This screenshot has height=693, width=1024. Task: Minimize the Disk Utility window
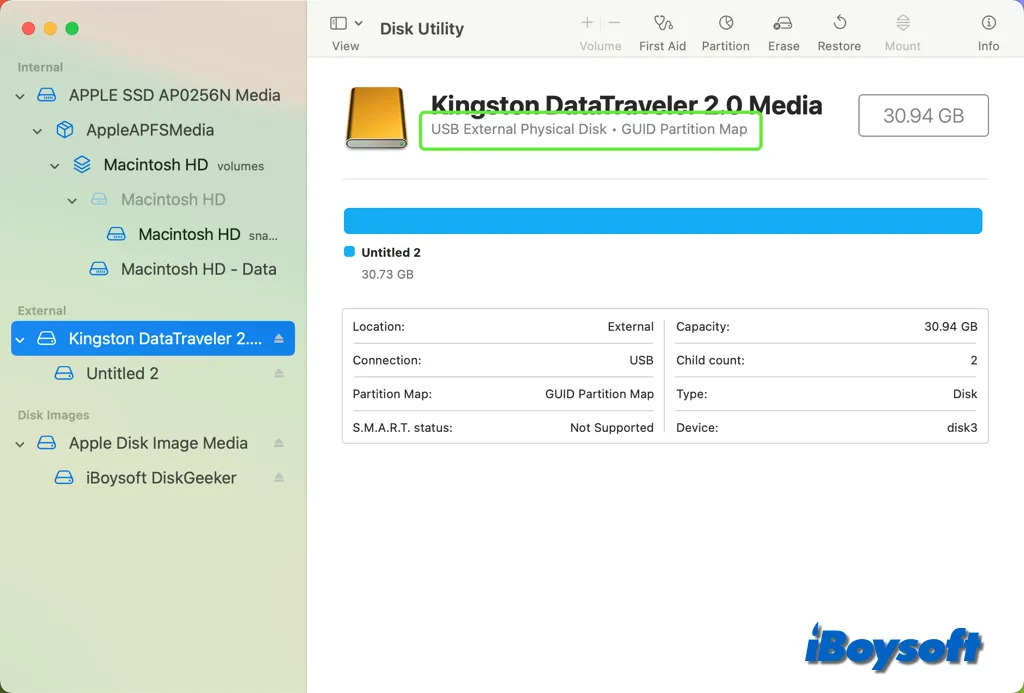[50, 29]
